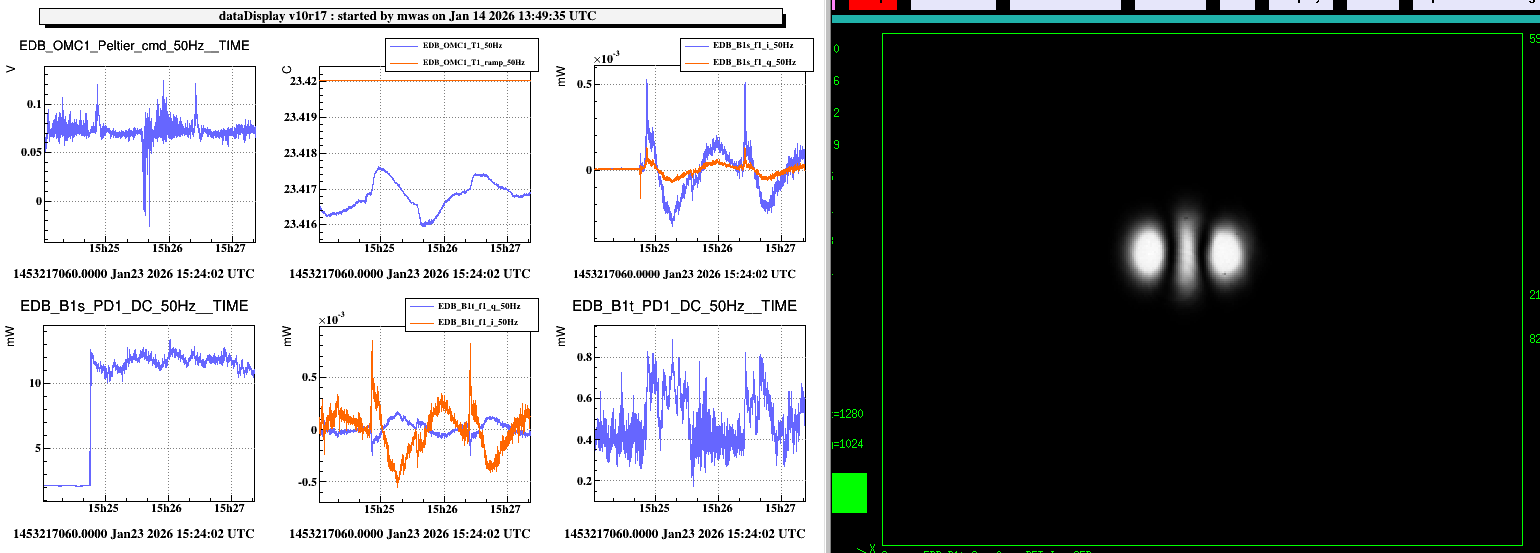The image size is (1540, 553).
Task: Select the dataDisplay v10r17 title banner
Action: click(410, 16)
